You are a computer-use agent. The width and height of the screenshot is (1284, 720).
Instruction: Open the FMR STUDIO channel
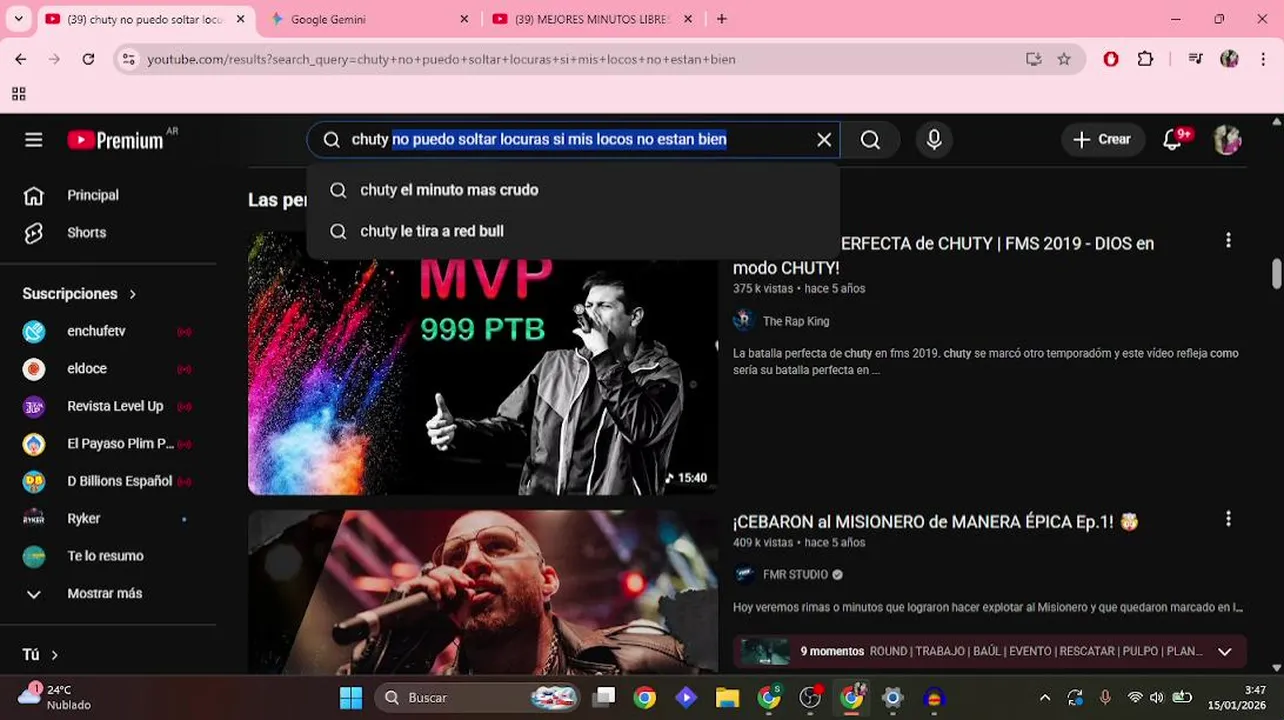pos(795,575)
